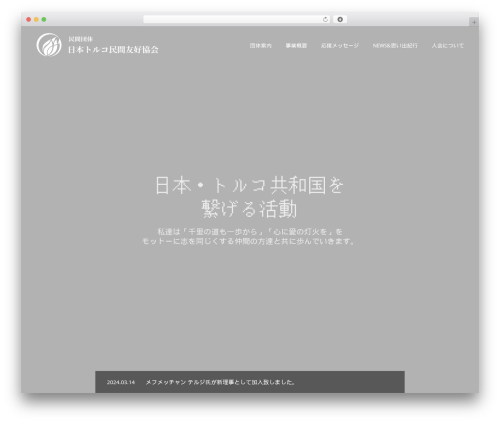Click the browser address bar field

pos(237,20)
